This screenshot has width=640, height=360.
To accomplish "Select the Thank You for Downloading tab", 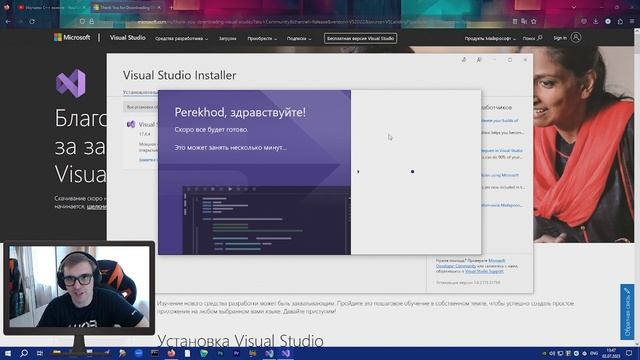I will click(127, 7).
